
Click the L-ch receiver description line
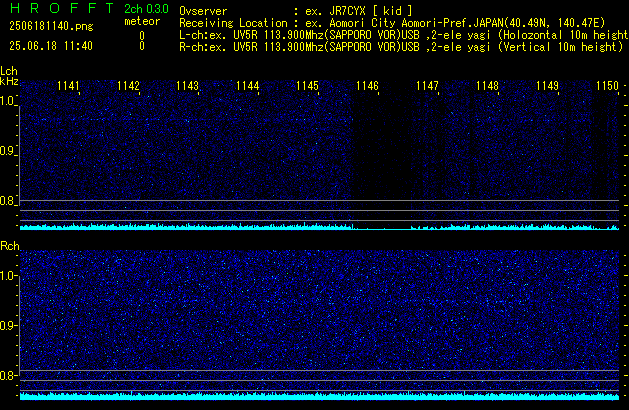tap(404, 35)
